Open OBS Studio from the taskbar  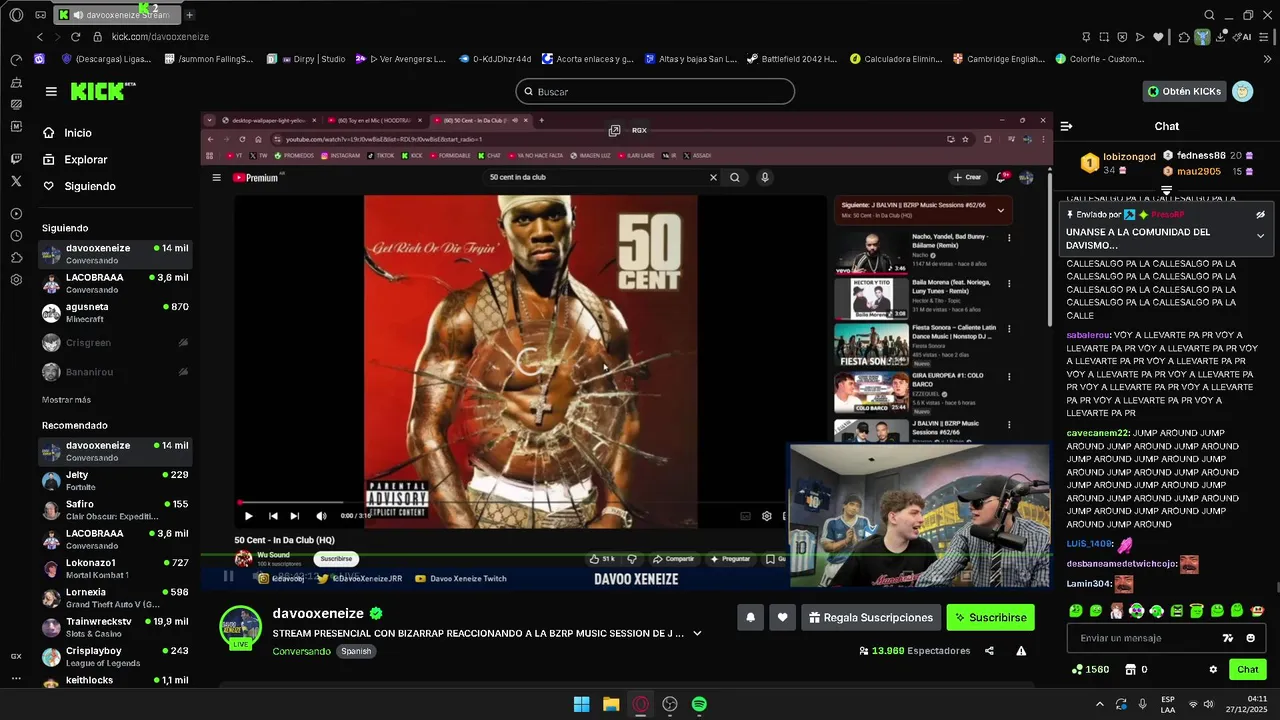click(x=670, y=704)
